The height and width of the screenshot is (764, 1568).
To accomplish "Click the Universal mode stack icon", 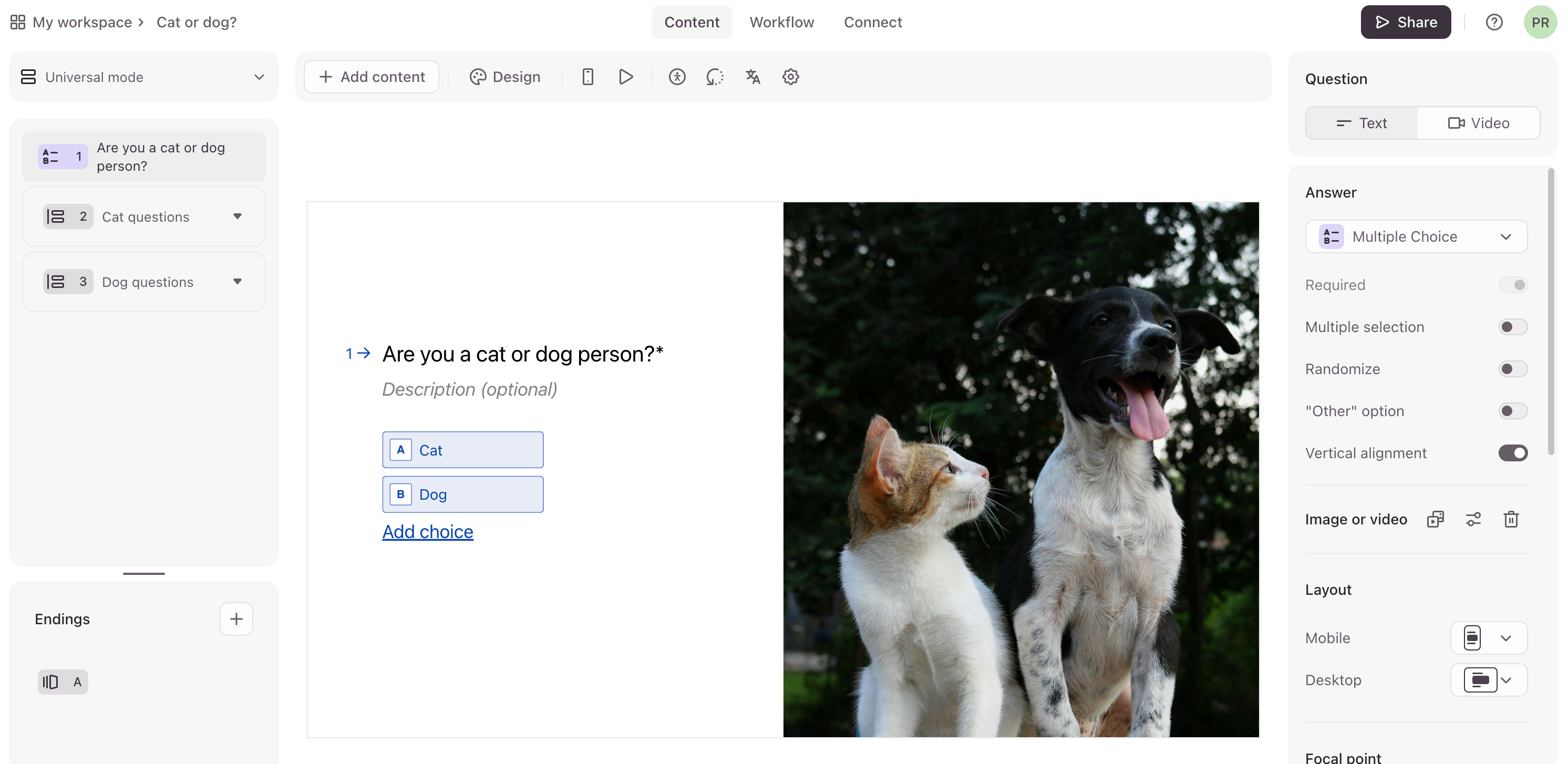I will (28, 77).
